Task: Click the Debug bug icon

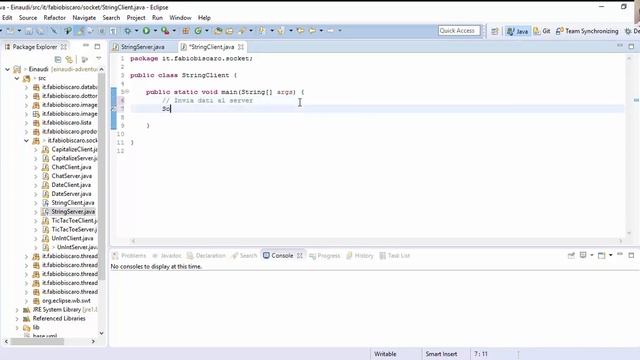Action: click(128, 31)
